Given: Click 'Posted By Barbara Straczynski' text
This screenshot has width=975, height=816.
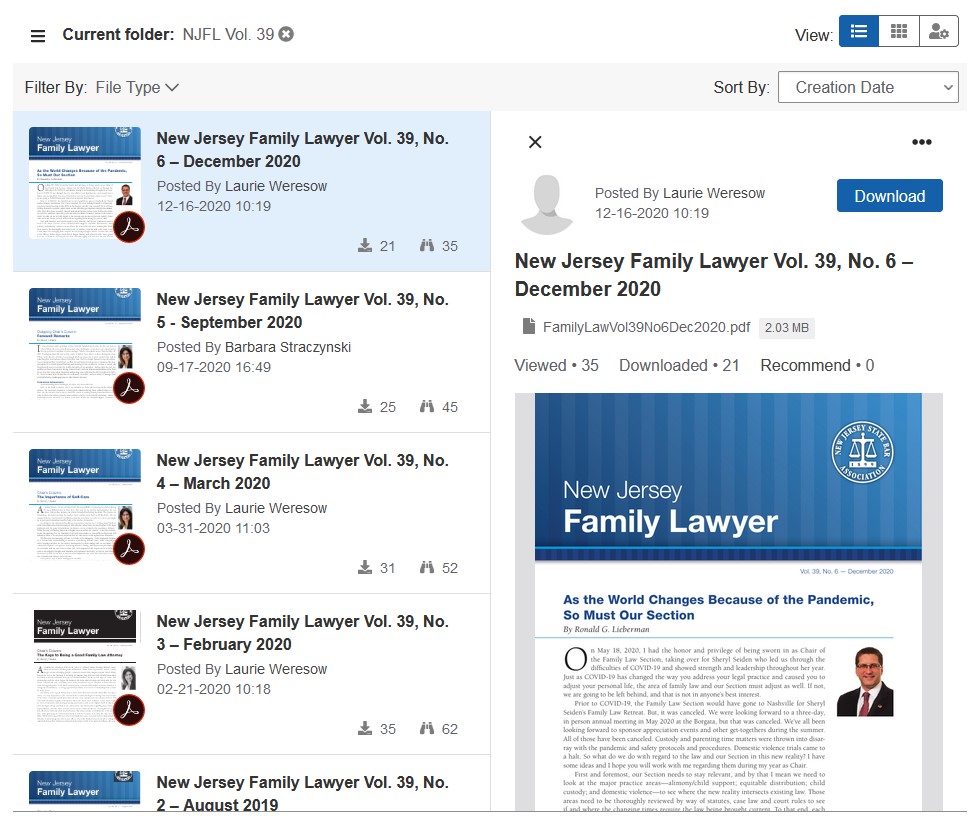Looking at the screenshot, I should pyautogui.click(x=254, y=347).
